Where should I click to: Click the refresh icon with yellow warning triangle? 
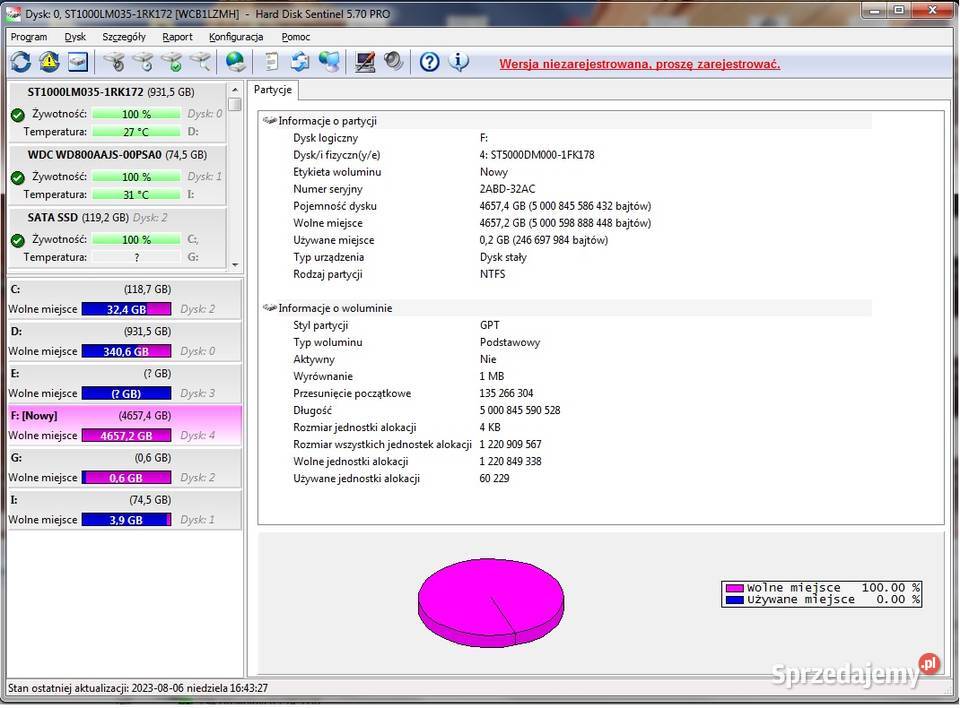click(49, 62)
